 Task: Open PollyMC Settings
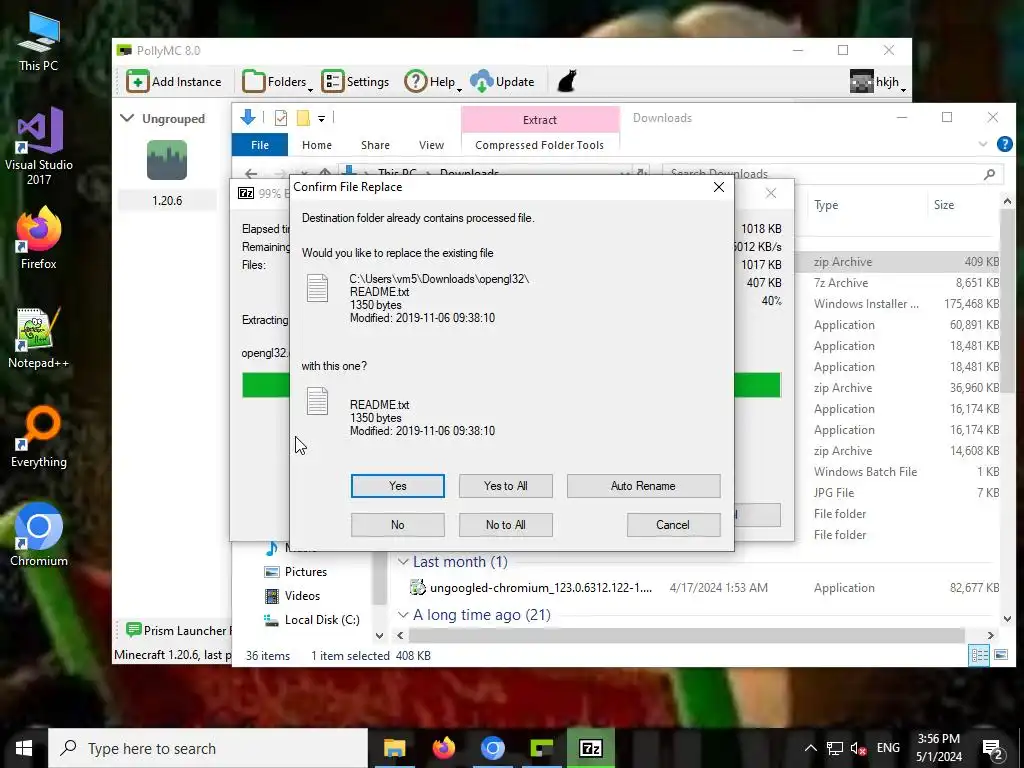pyautogui.click(x=355, y=82)
